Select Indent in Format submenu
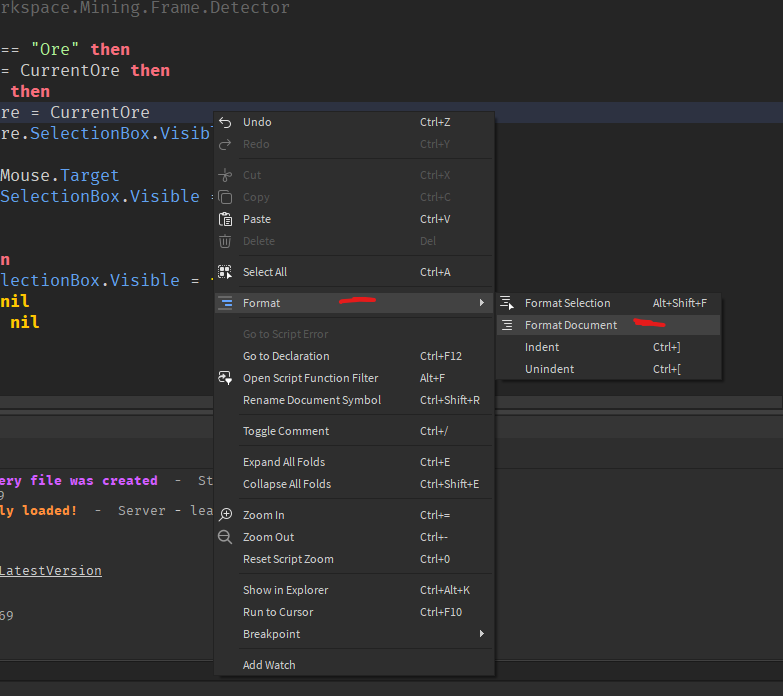Viewport: 783px width, 696px height. pyautogui.click(x=542, y=347)
